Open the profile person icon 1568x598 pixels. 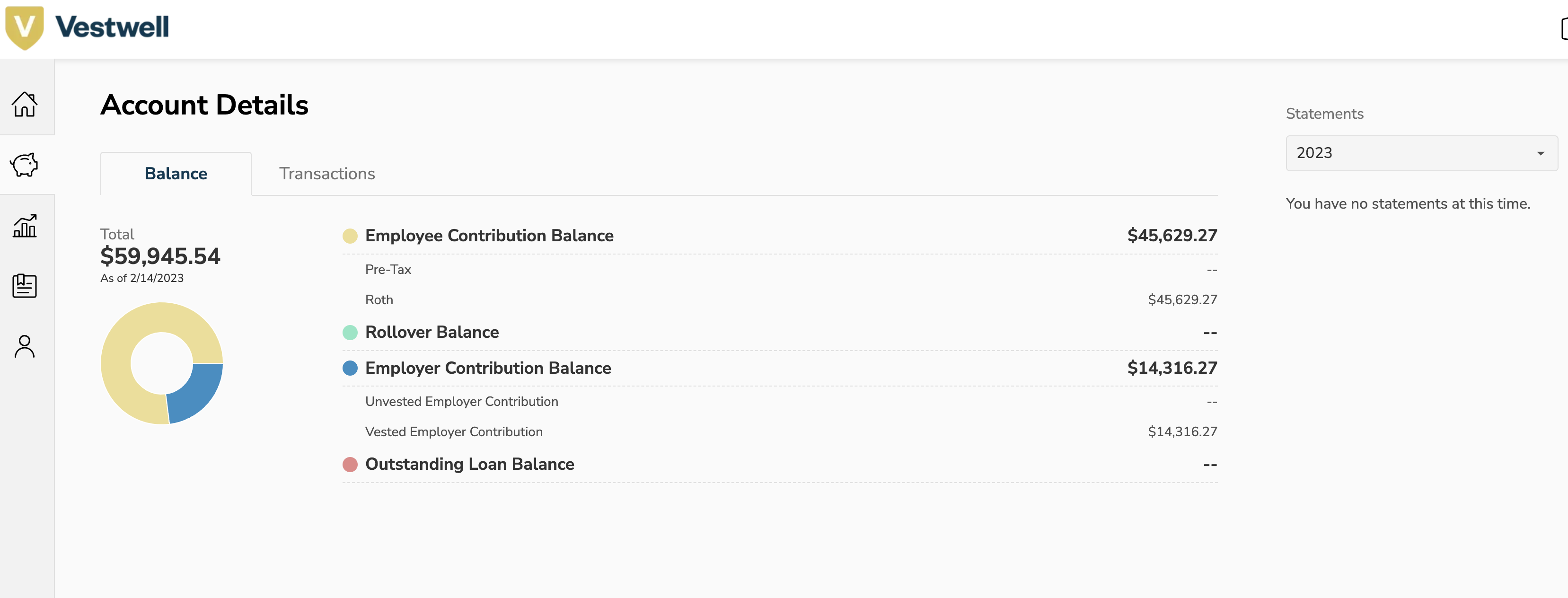pos(25,345)
